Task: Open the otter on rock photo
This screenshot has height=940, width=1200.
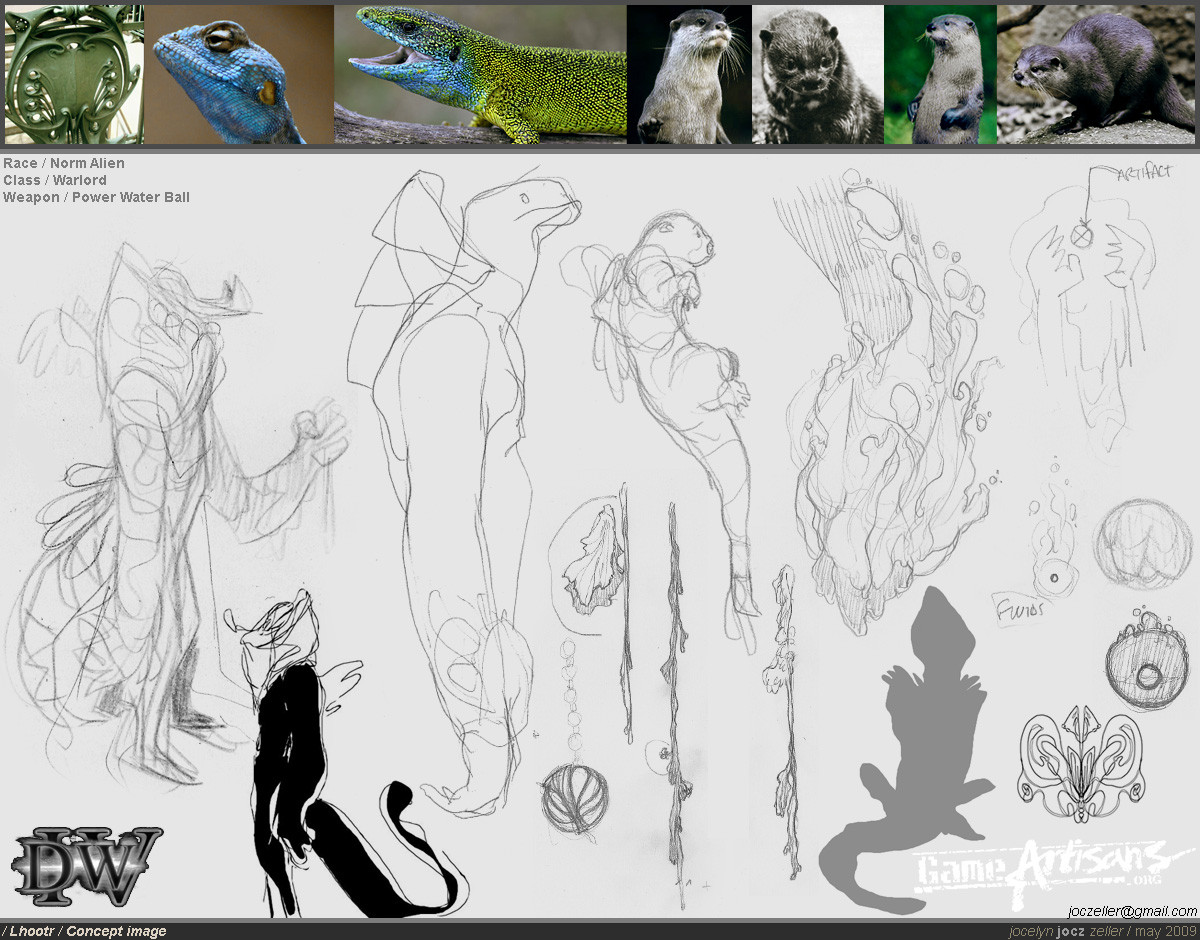Action: pos(1096,75)
